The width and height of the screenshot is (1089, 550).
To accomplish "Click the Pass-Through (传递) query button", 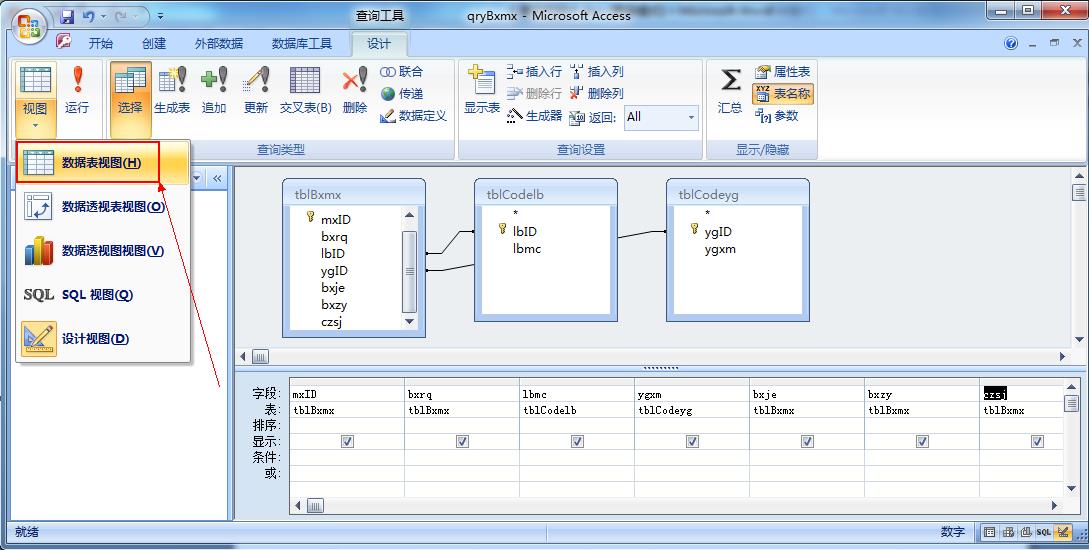I will [401, 94].
